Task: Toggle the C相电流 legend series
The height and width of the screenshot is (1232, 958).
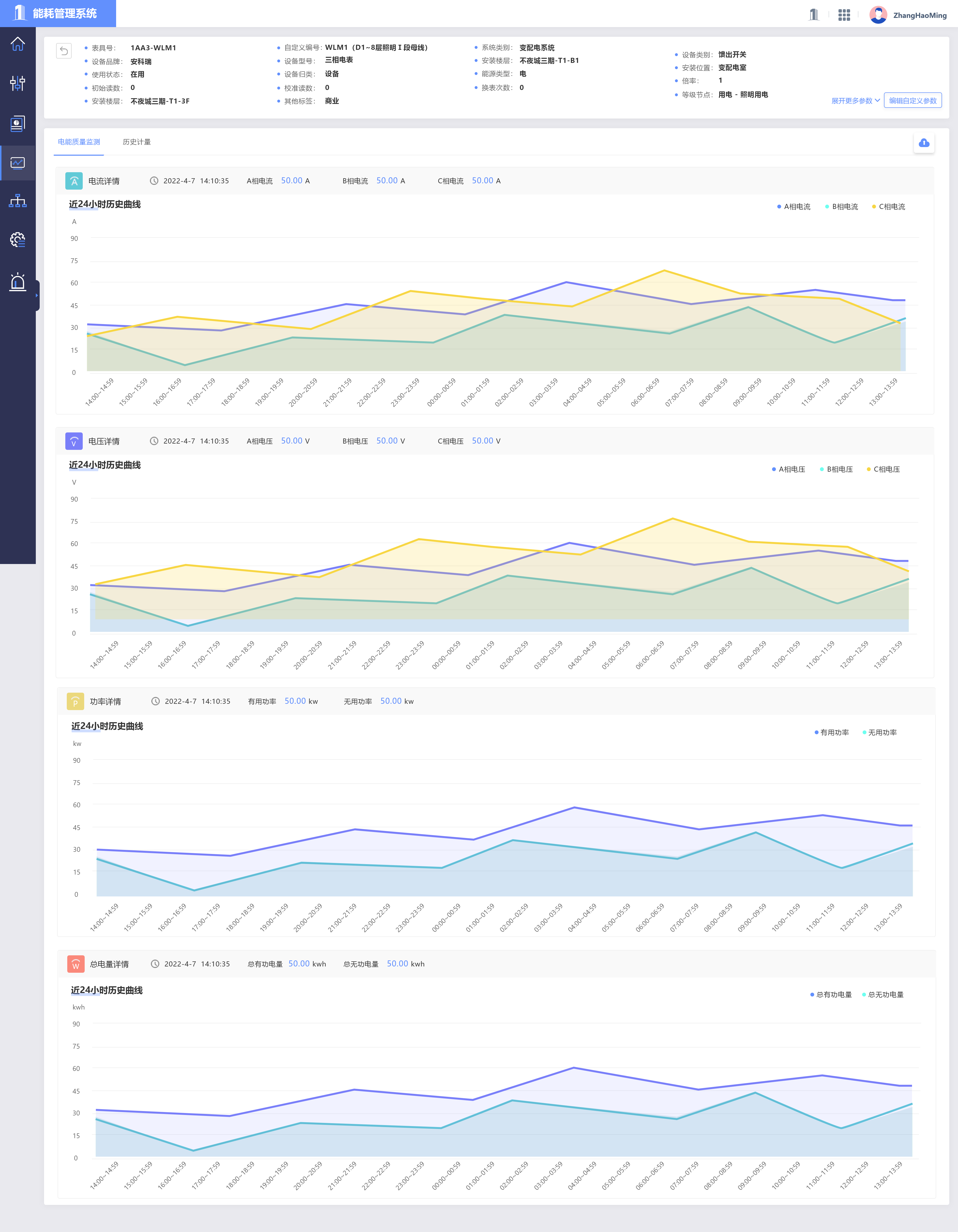Action: coord(889,207)
